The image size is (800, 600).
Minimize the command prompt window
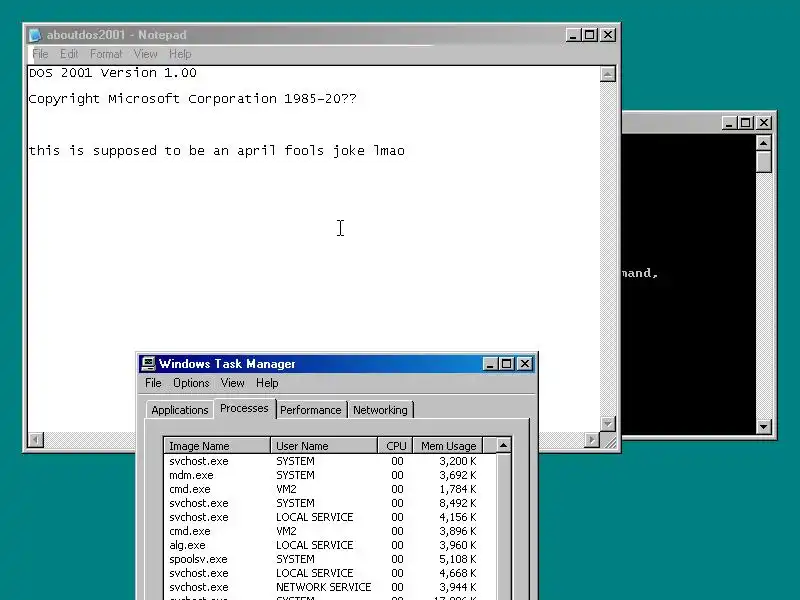click(x=730, y=123)
